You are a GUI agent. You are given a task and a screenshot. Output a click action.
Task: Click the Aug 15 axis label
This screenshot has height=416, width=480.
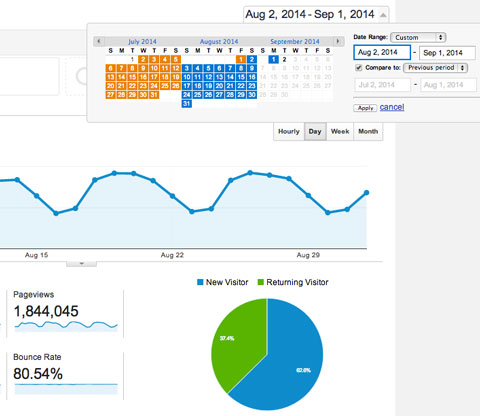[36, 255]
